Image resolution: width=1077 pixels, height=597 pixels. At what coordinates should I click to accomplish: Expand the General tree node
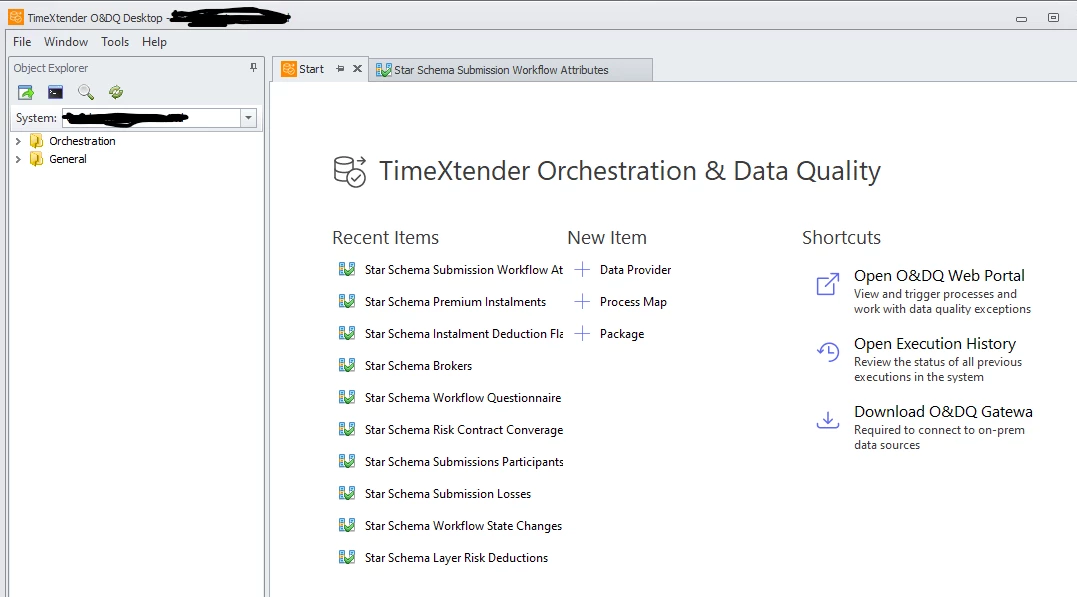19,159
